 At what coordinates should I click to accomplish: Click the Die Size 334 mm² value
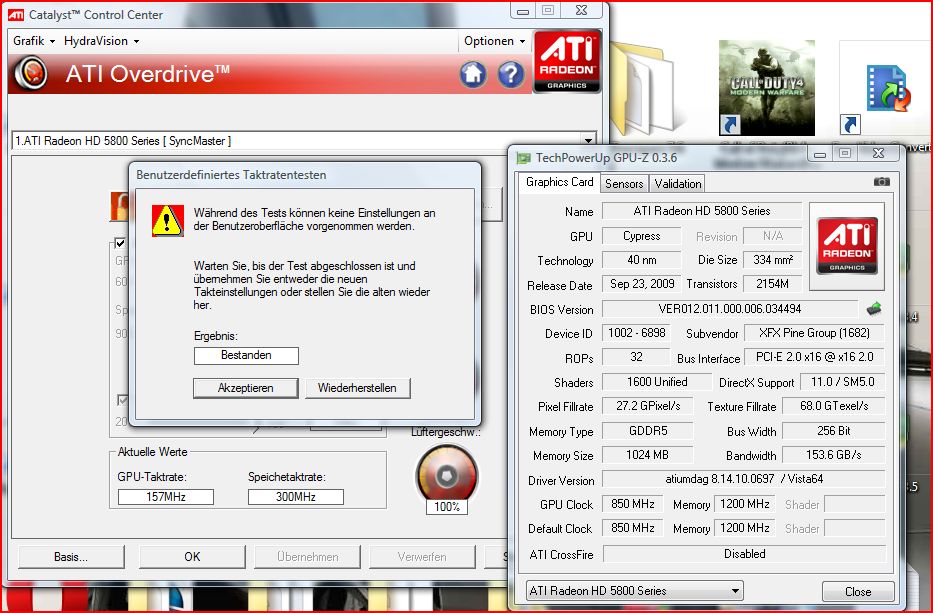(772, 259)
